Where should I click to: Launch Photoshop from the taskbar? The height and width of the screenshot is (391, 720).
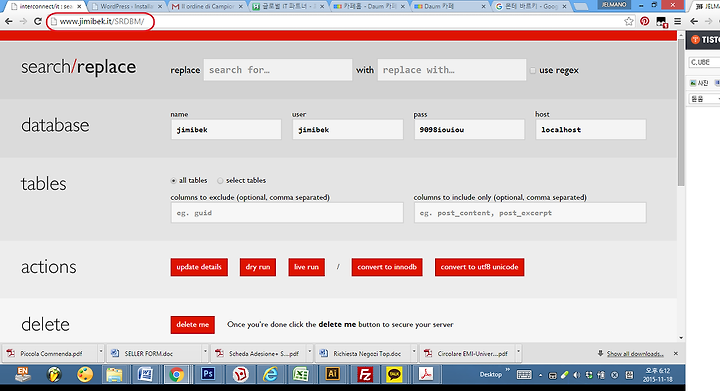coord(208,374)
